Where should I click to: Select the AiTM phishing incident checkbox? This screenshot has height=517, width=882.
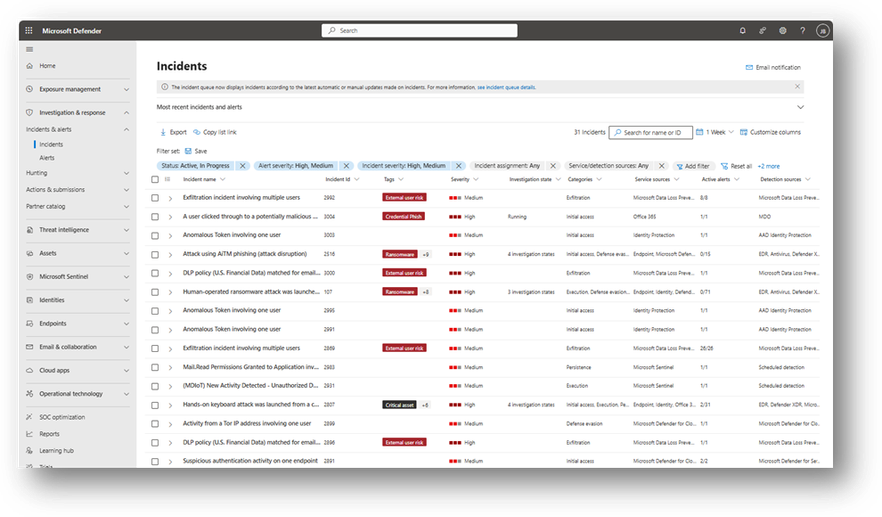tap(155, 254)
